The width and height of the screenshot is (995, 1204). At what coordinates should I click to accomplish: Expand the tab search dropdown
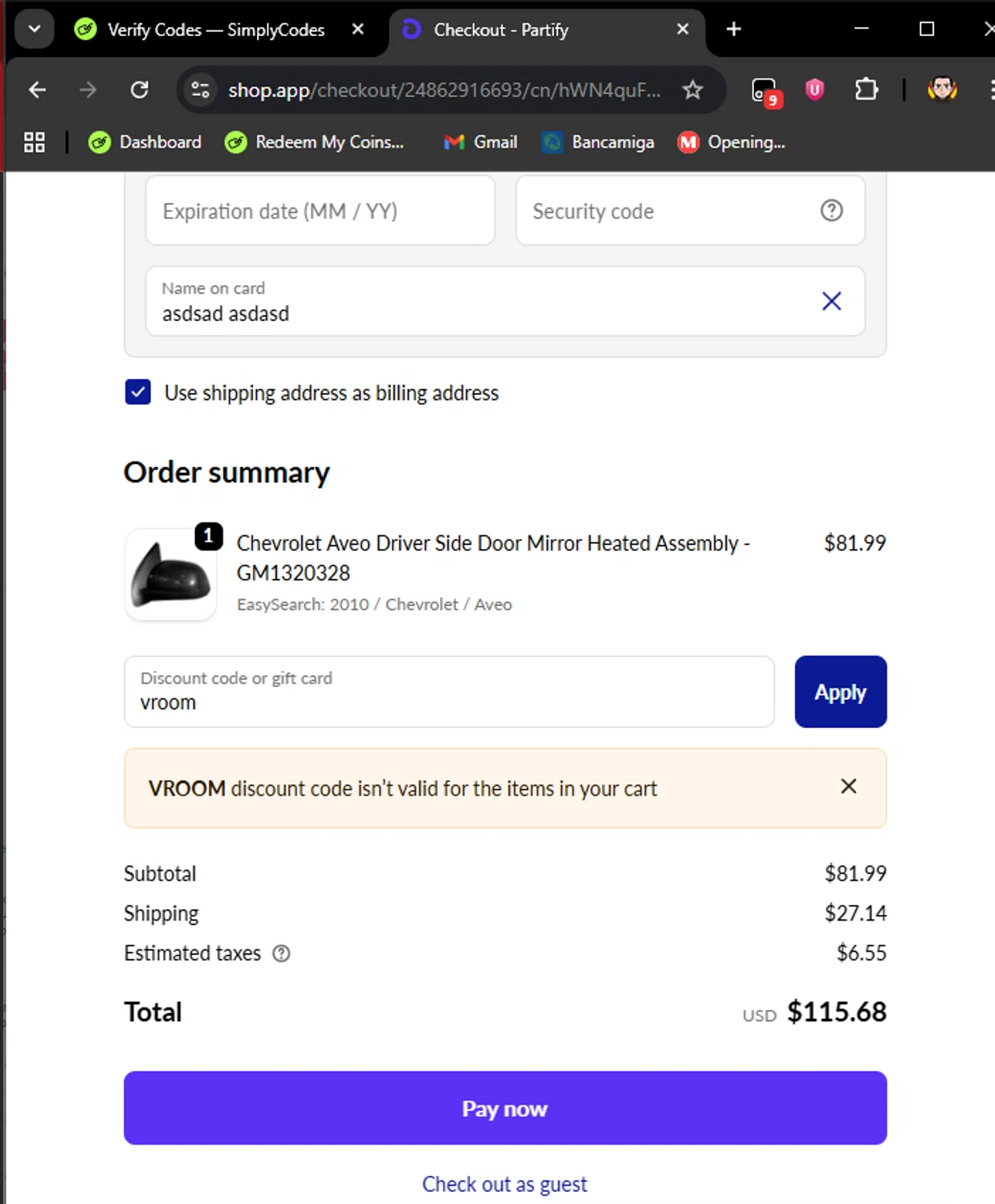35,30
